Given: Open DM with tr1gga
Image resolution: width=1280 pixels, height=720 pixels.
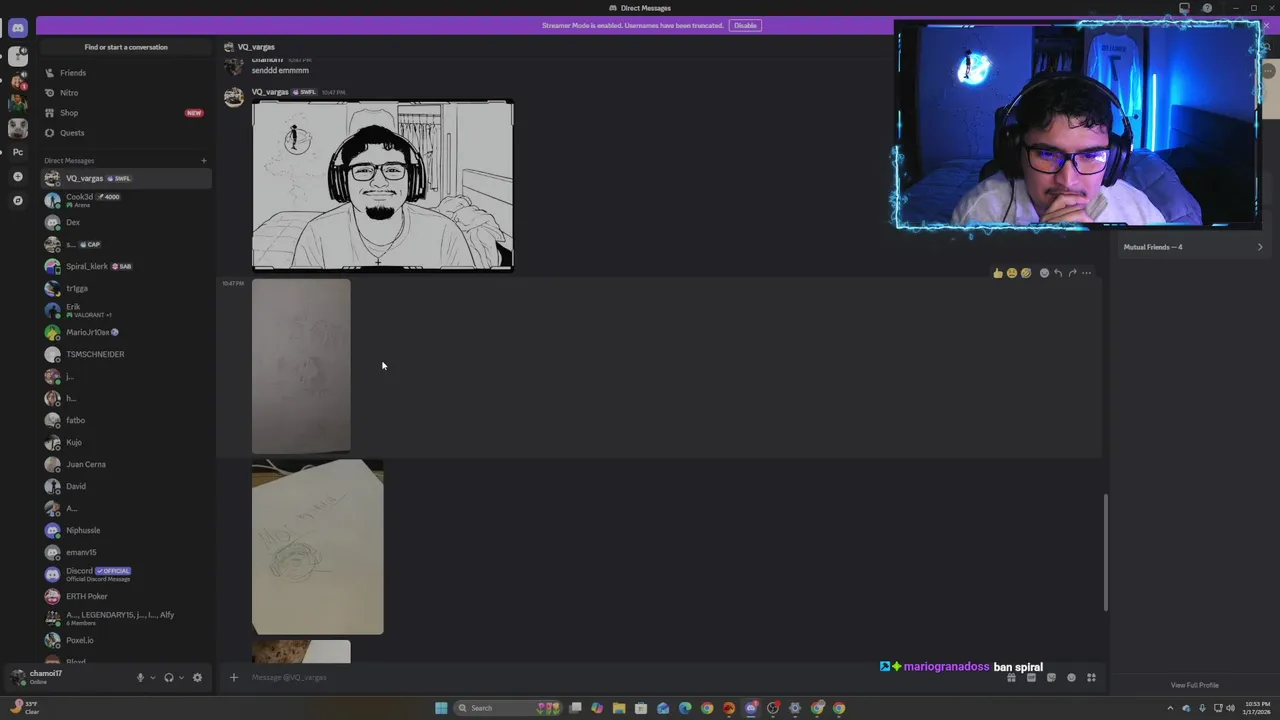Looking at the screenshot, I should click(126, 288).
